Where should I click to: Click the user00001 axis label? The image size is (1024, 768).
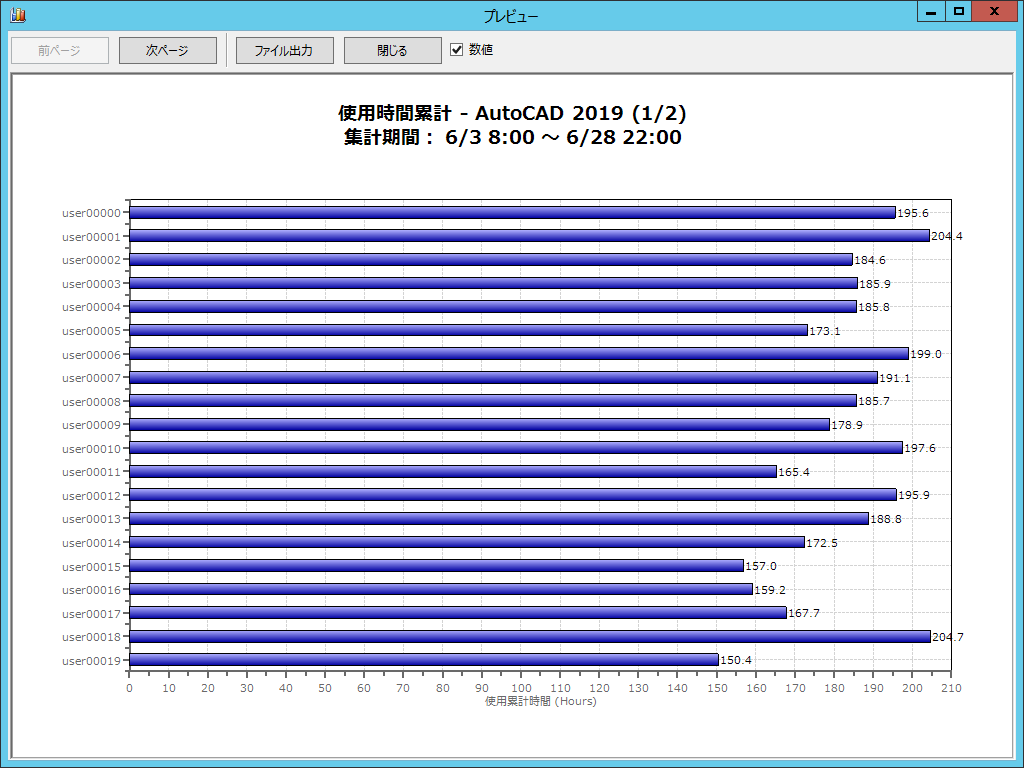tap(91, 236)
